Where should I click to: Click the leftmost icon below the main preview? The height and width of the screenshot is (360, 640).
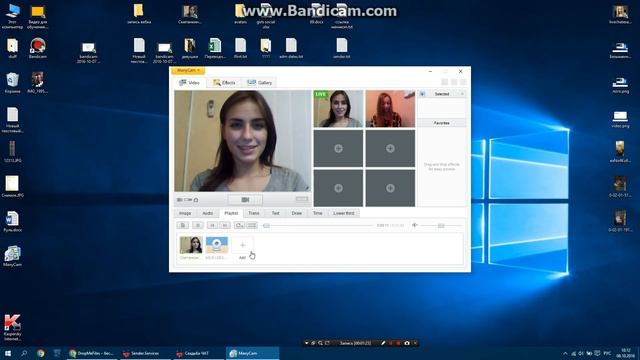pyautogui.click(x=180, y=200)
